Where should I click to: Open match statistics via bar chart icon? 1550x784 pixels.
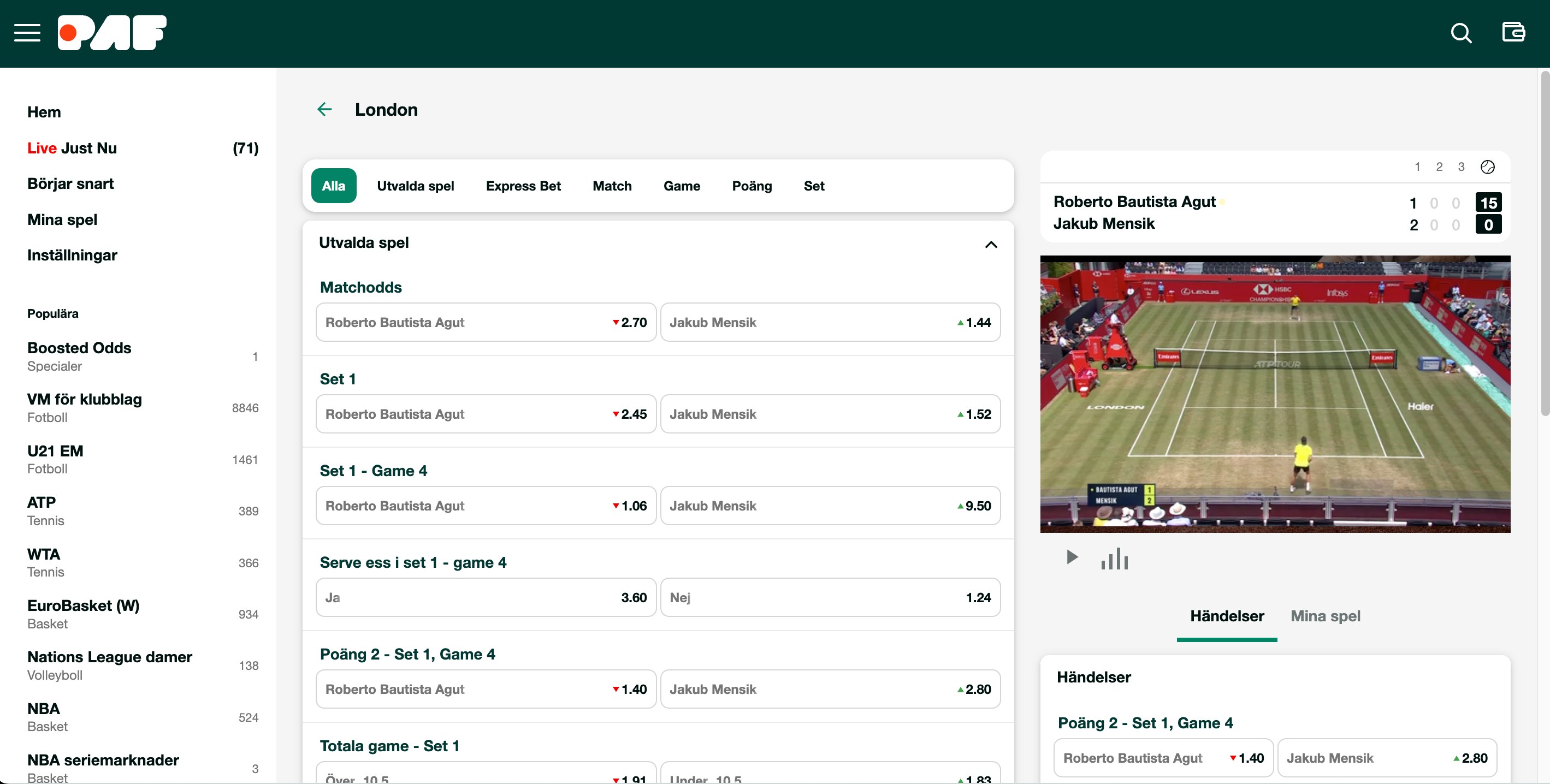click(x=1115, y=559)
